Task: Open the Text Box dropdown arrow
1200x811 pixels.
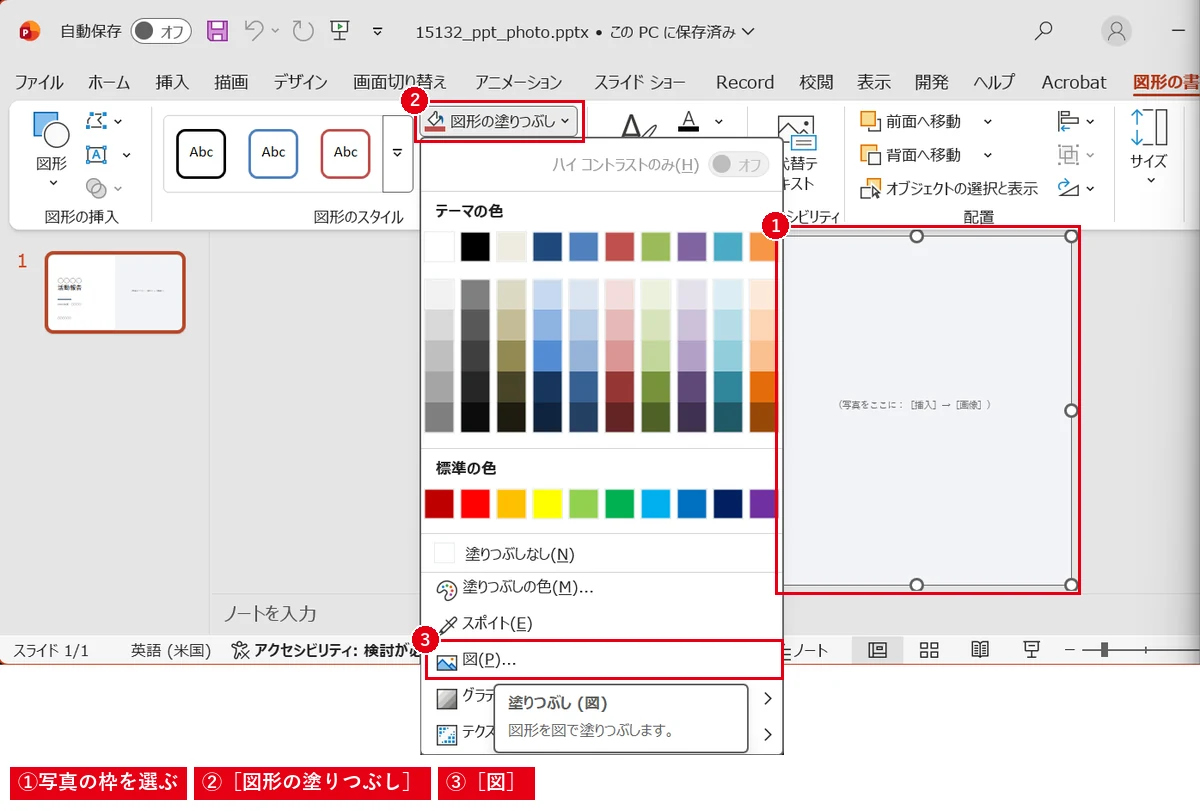Action: (126, 154)
